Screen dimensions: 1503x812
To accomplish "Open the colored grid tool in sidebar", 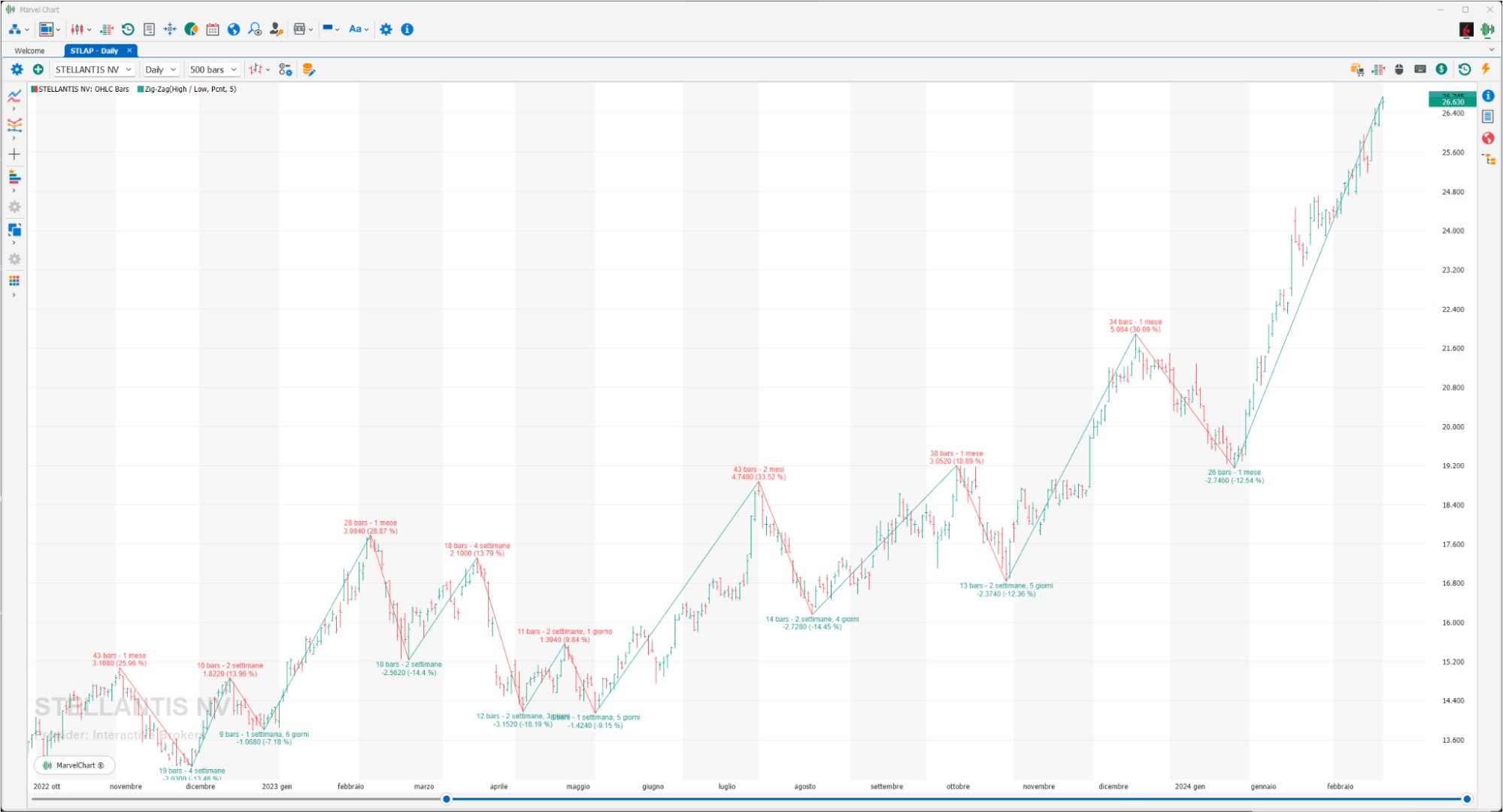I will pyautogui.click(x=14, y=281).
